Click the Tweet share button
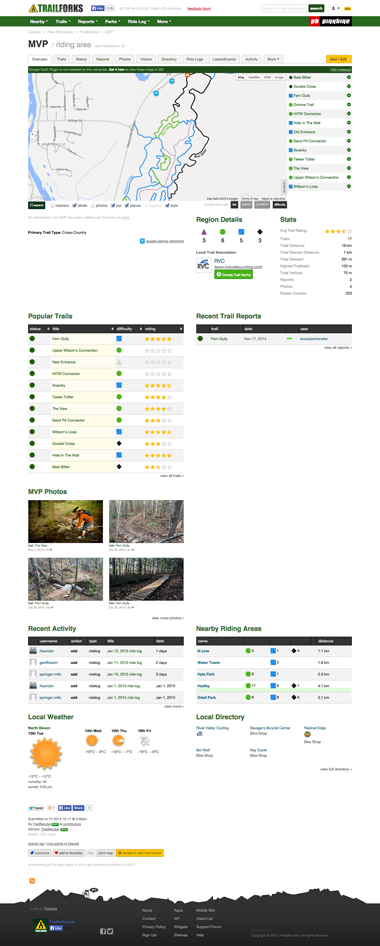 [x=36, y=807]
